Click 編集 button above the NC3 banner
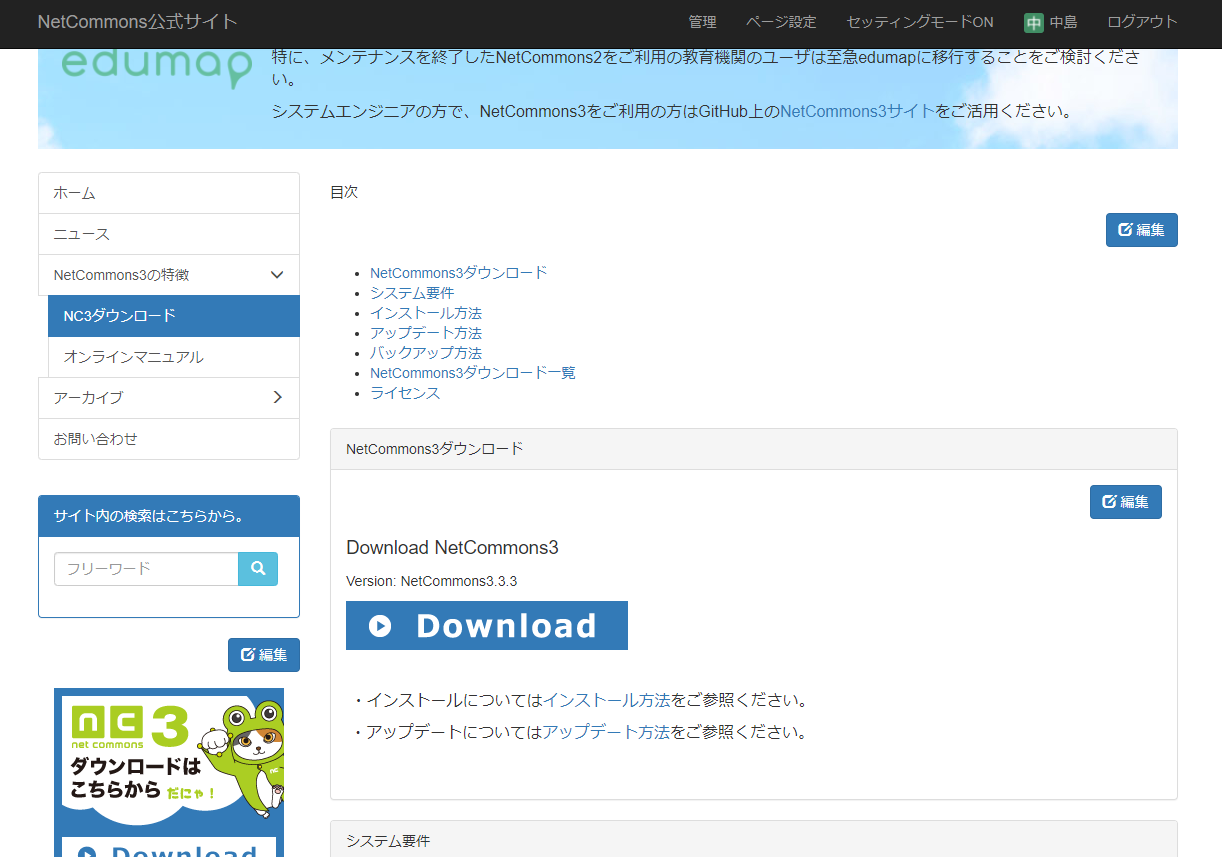This screenshot has height=857, width=1222. pos(264,655)
